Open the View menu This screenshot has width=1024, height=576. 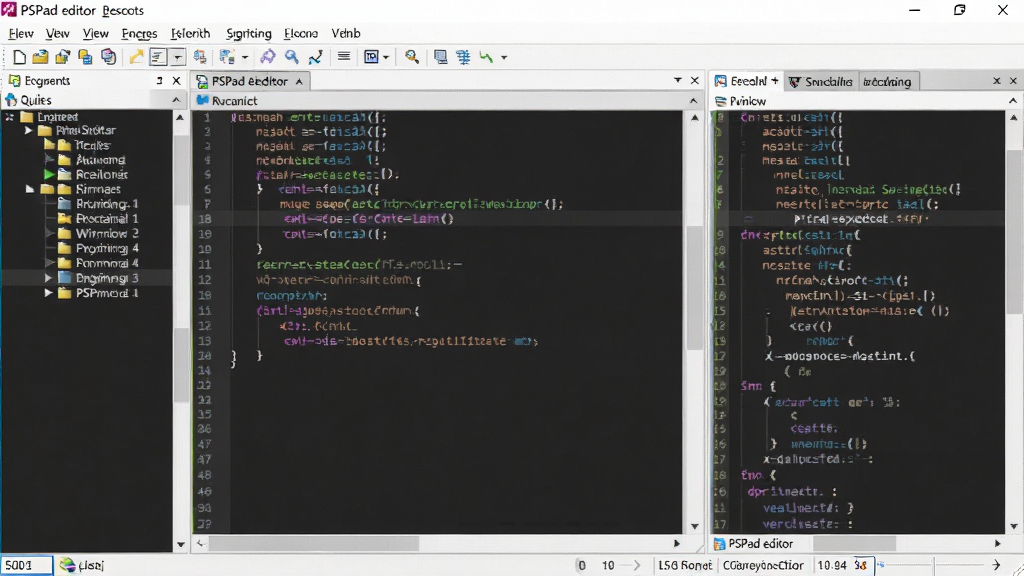[x=95, y=33]
